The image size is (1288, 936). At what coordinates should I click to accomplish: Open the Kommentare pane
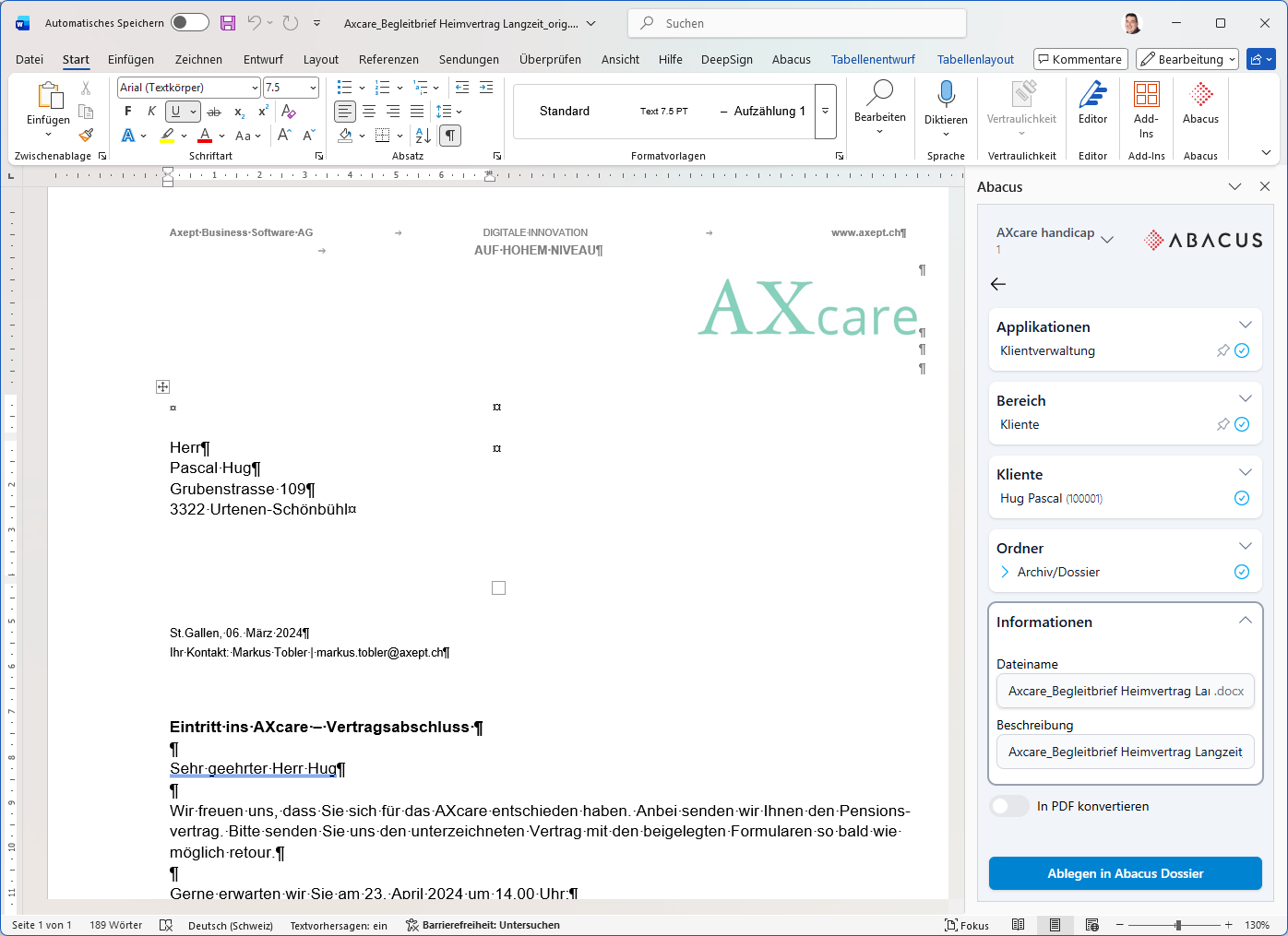[1080, 59]
